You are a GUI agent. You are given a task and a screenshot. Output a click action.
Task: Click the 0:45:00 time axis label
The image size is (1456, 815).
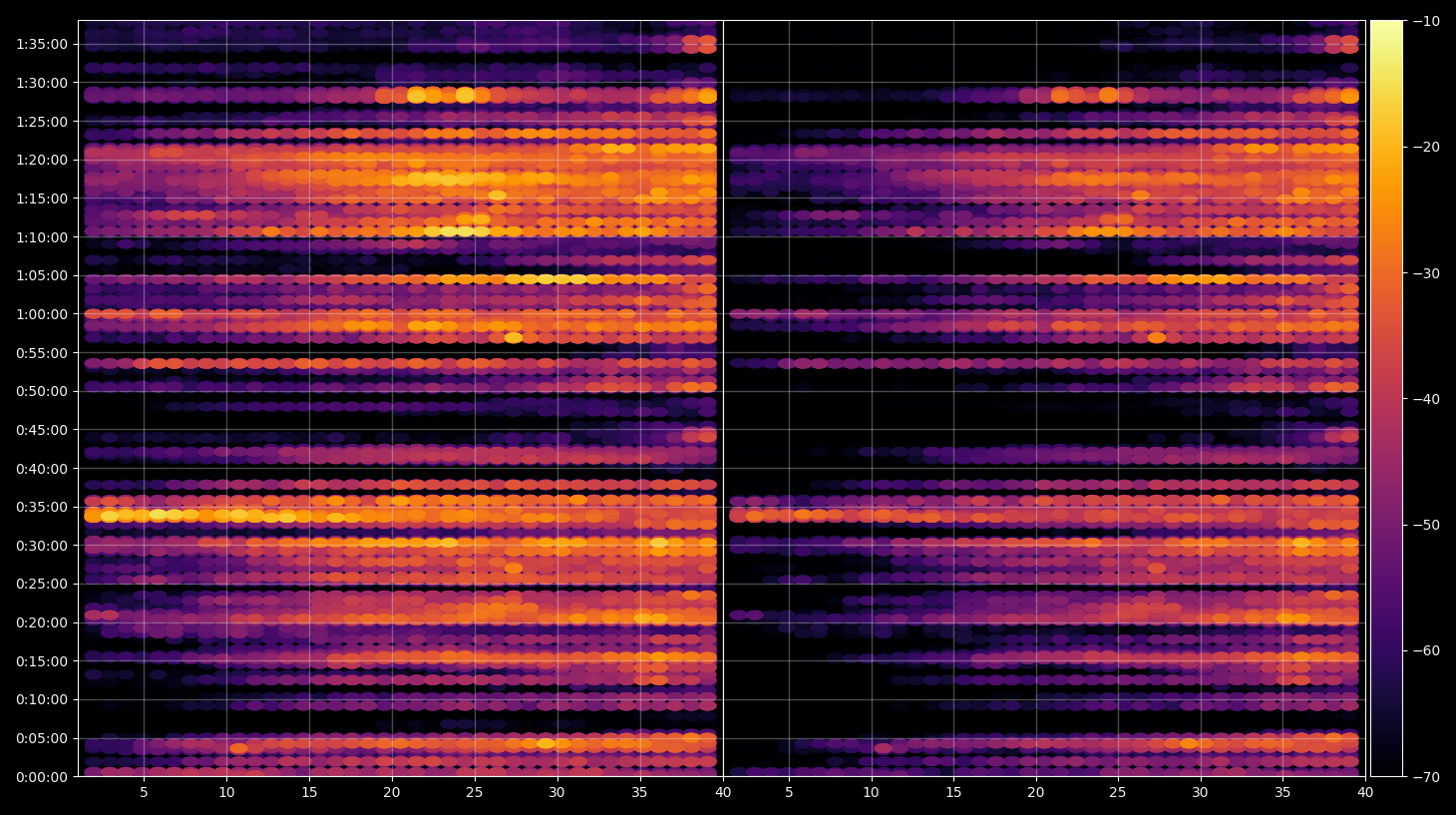[42, 430]
